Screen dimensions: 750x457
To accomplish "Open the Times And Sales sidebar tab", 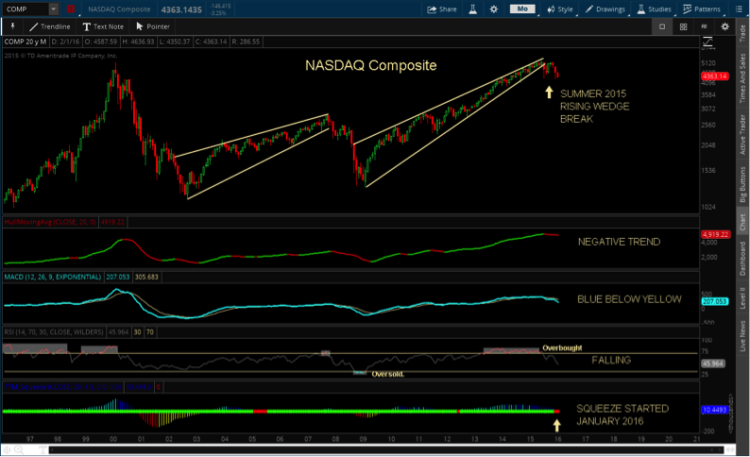I will (x=742, y=78).
